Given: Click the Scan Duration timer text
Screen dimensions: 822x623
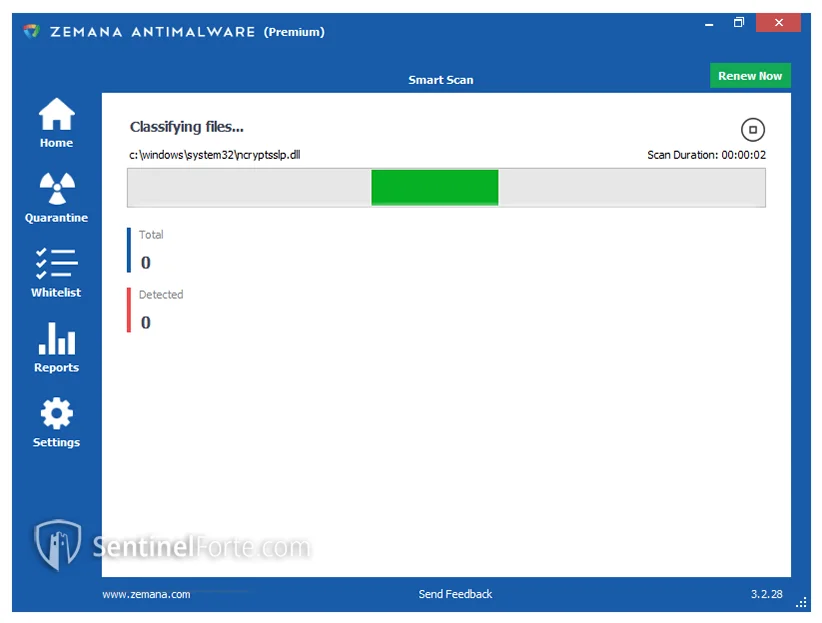Looking at the screenshot, I should [706, 155].
